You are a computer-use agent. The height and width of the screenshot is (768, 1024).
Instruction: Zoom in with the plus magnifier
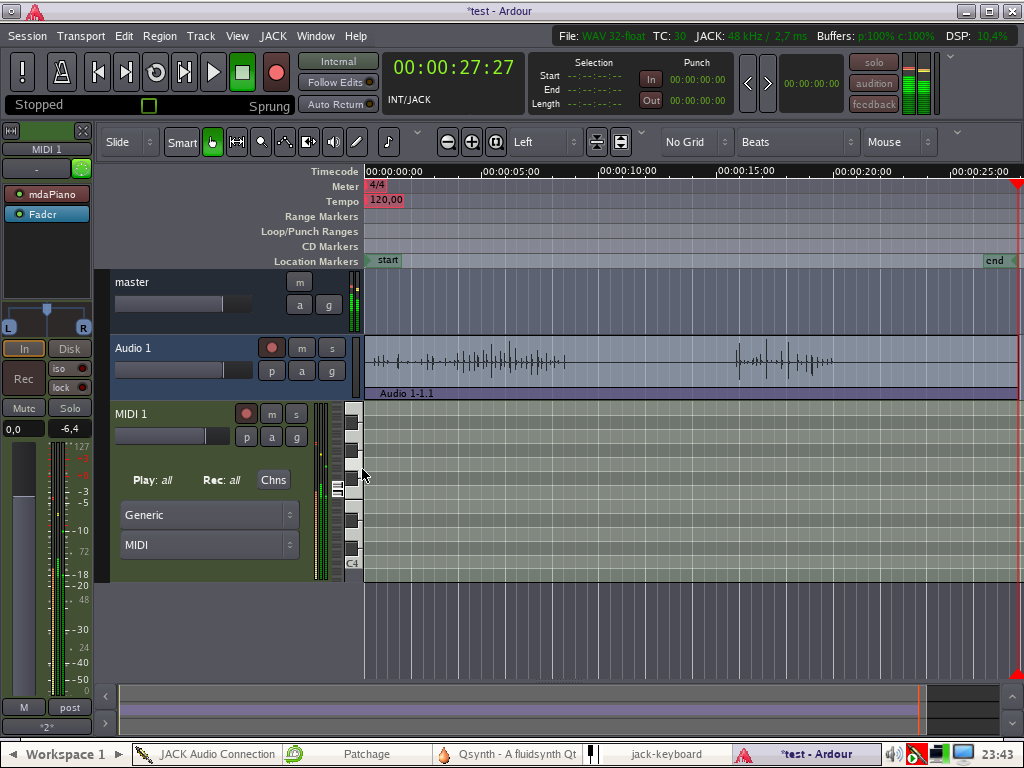(472, 142)
